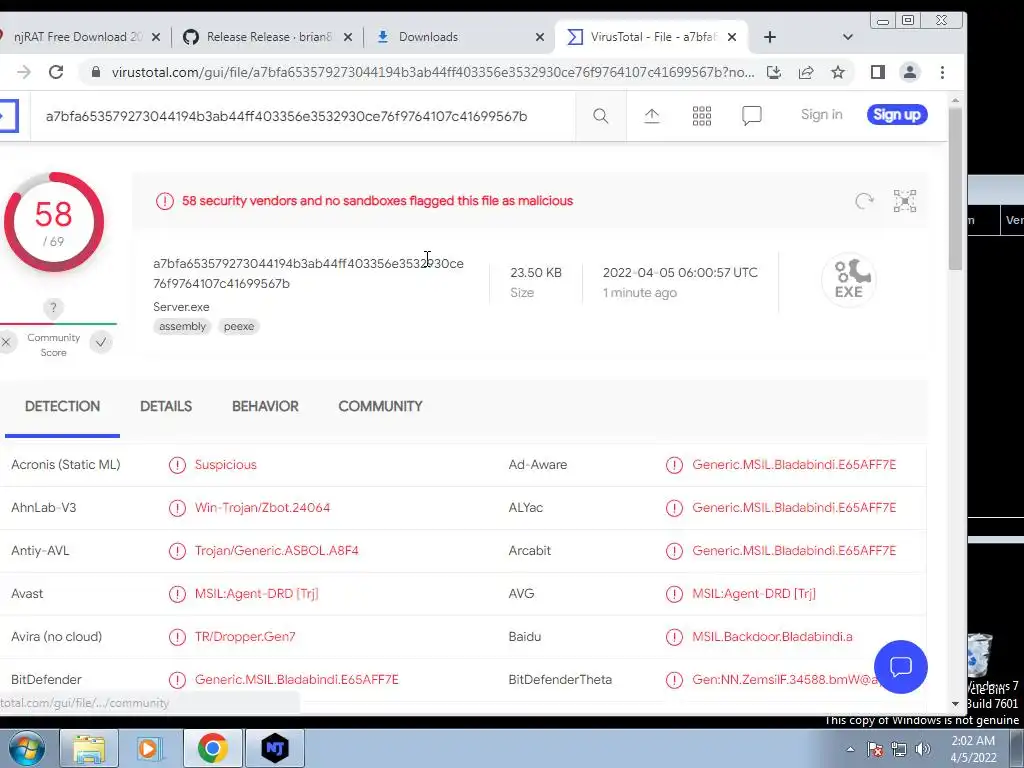
Task: Reload the page in Chrome
Action: (x=56, y=72)
